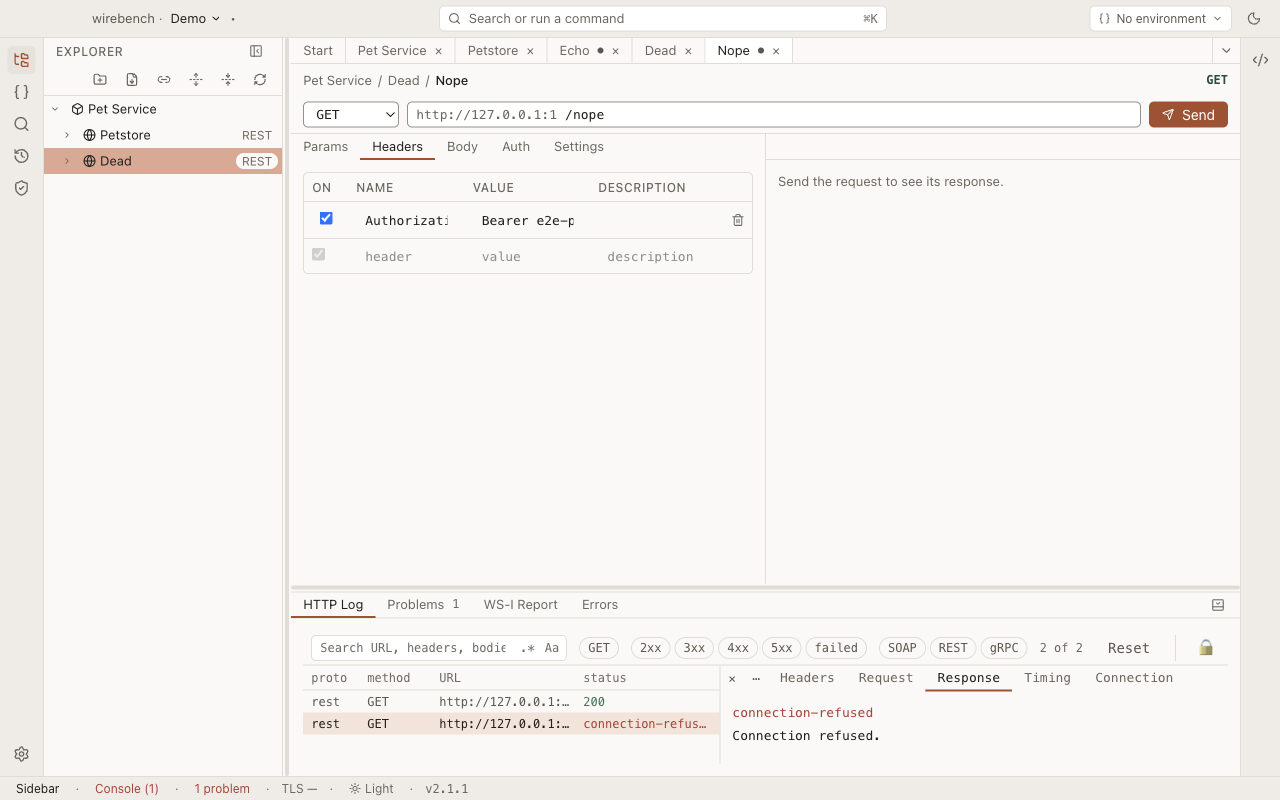
Task: Click the new folder icon in Explorer
Action: pyautogui.click(x=100, y=79)
